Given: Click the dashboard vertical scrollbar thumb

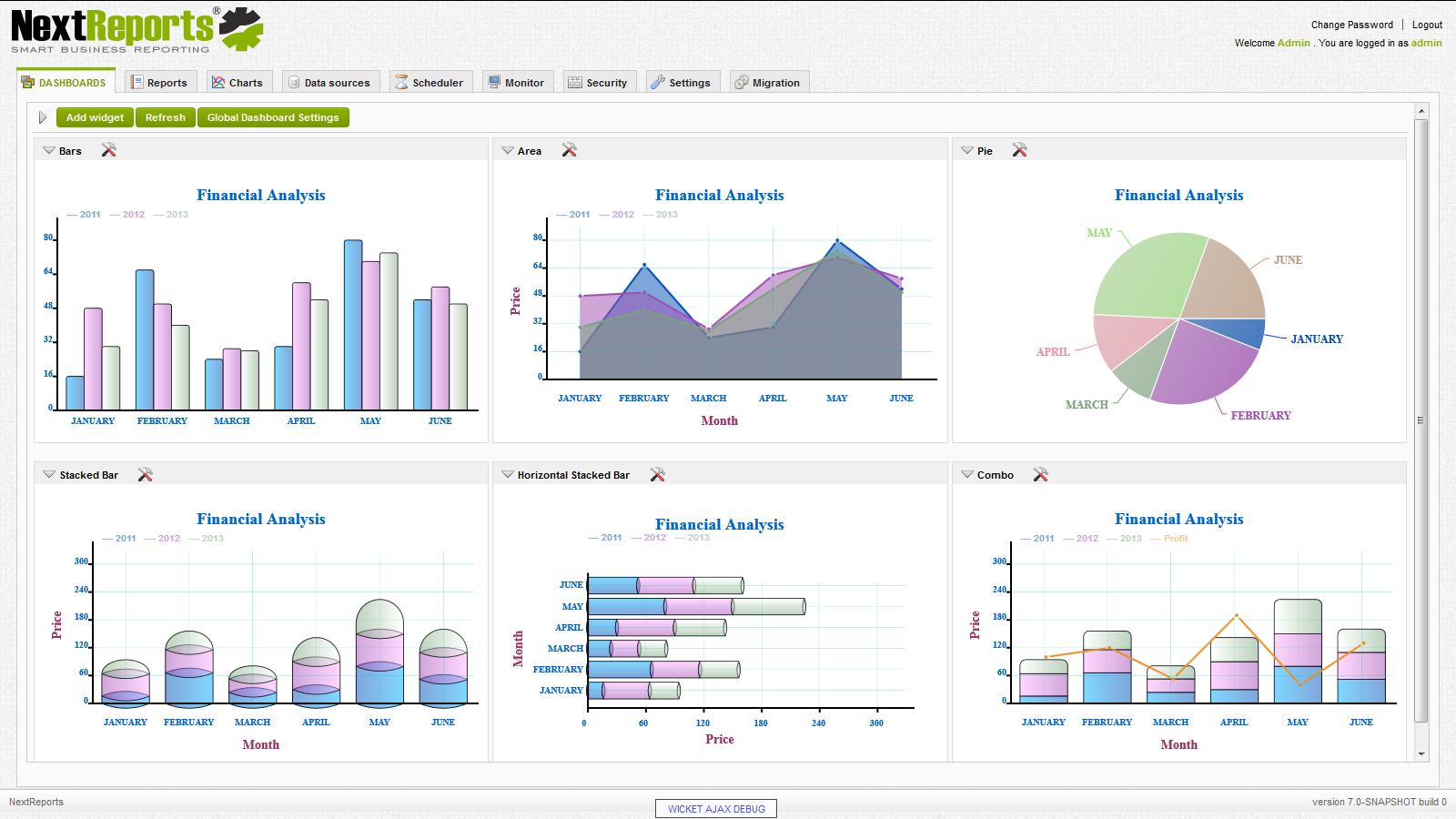Looking at the screenshot, I should pos(1421,420).
